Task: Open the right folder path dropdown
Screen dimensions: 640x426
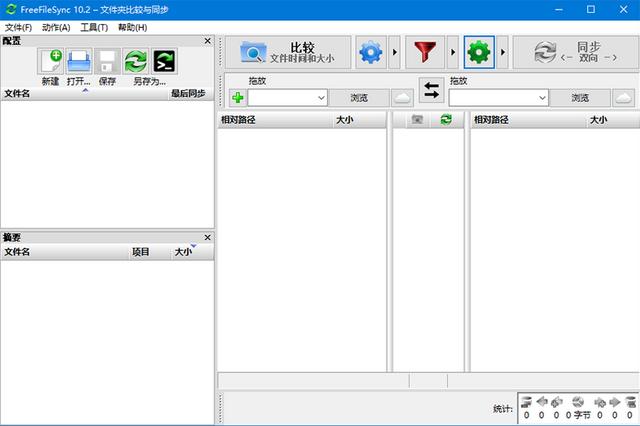Action: (x=541, y=98)
